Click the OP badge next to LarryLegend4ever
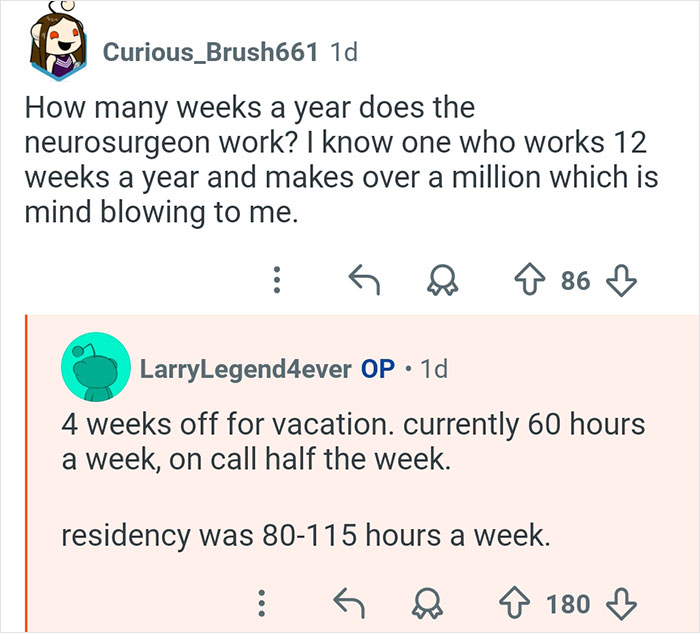The height and width of the screenshot is (633, 700). pyautogui.click(x=377, y=368)
